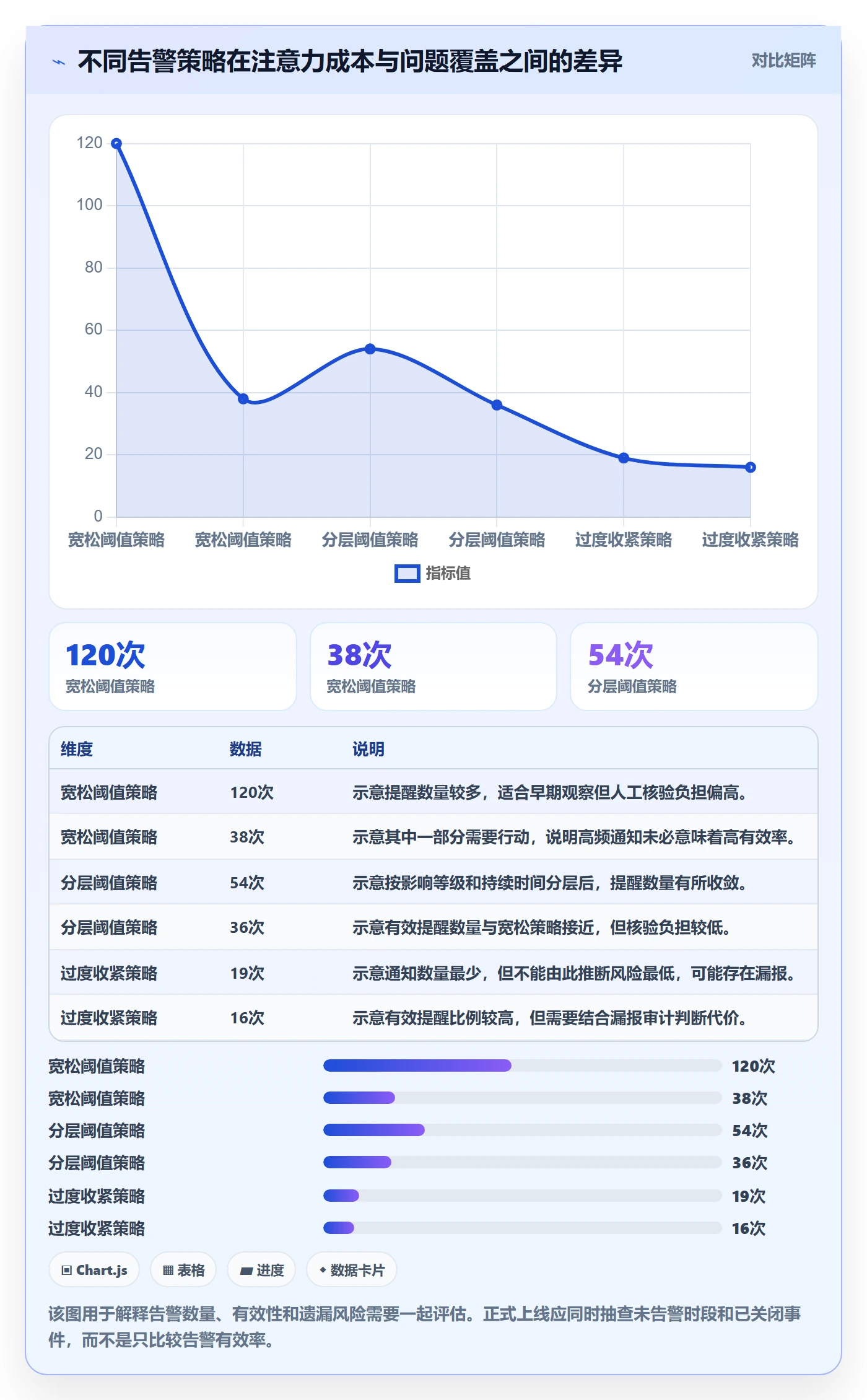Click the progress bar labeled 19次
Screen dimensions: 867x1400
[x=522, y=1196]
